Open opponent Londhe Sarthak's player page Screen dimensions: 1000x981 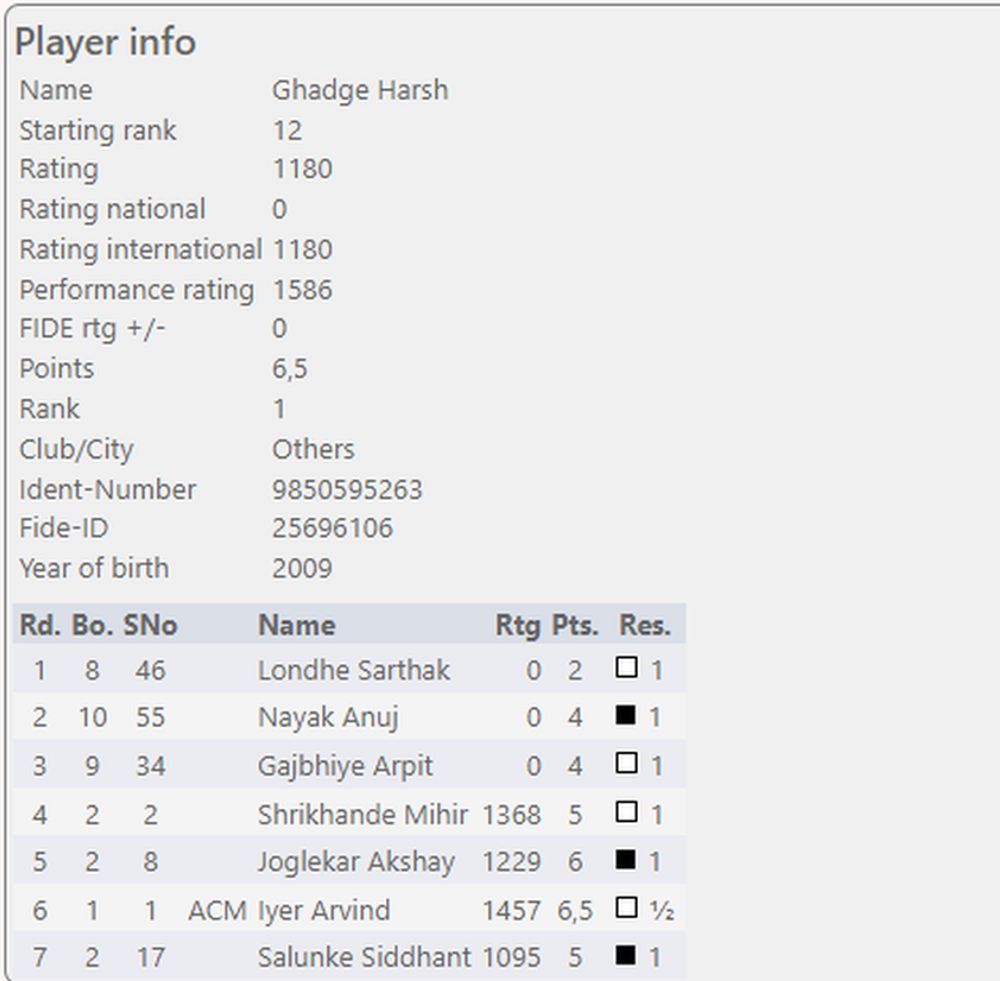[x=353, y=670]
